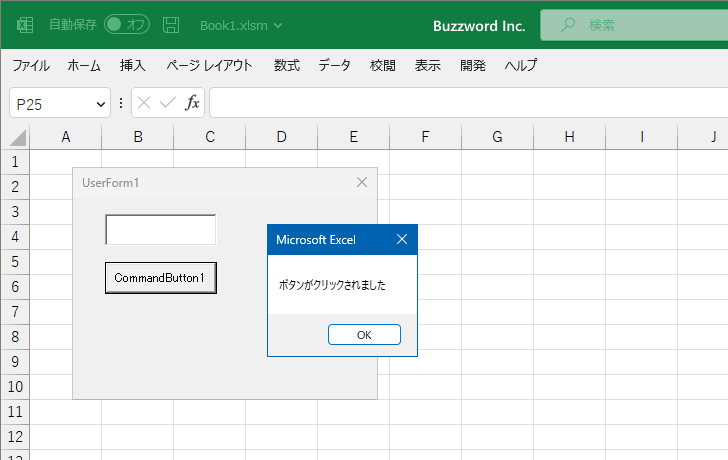728x460 pixels.
Task: Click the Name Box showing P25
Action: (x=60, y=103)
